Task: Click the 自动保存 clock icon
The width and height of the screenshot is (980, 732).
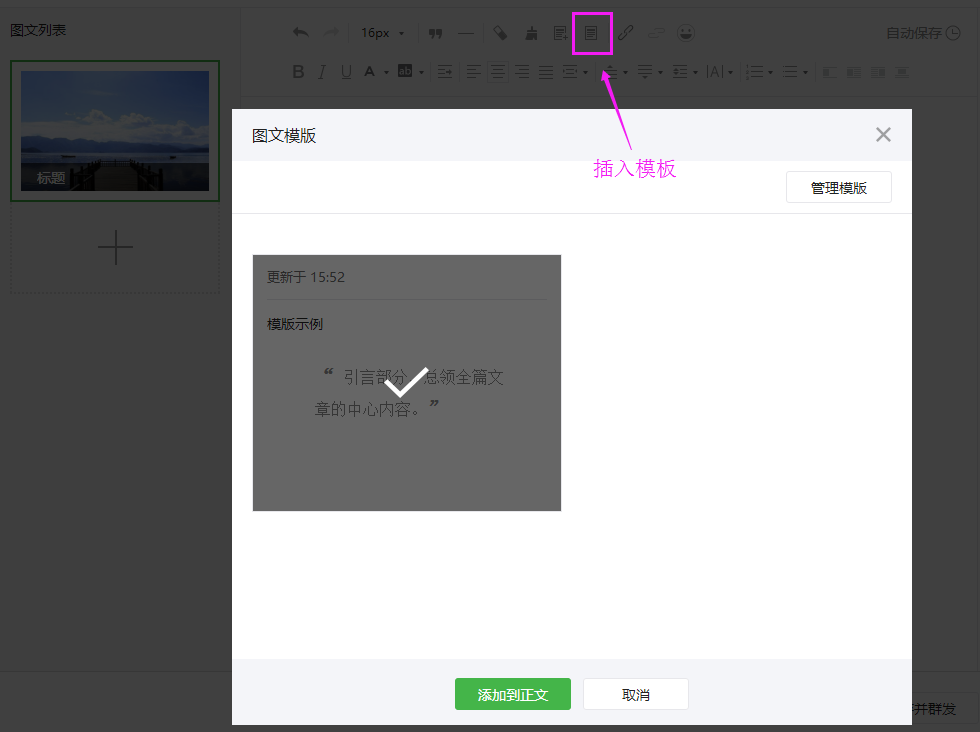Action: [953, 33]
